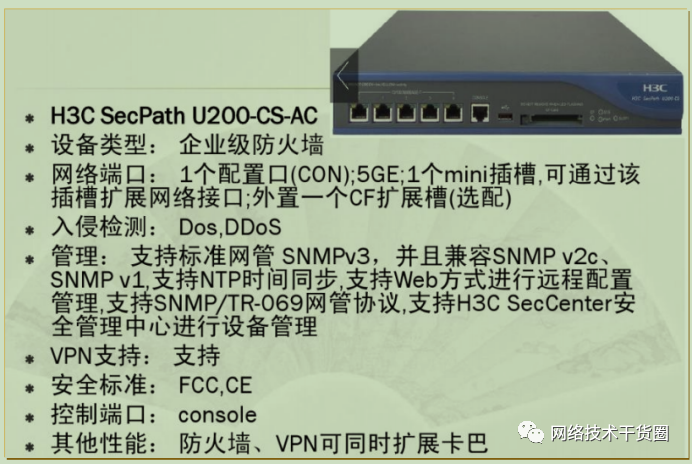692x464 pixels.
Task: Click the 设备类型 企业级防火墙 line
Action: pyautogui.click(x=188, y=145)
